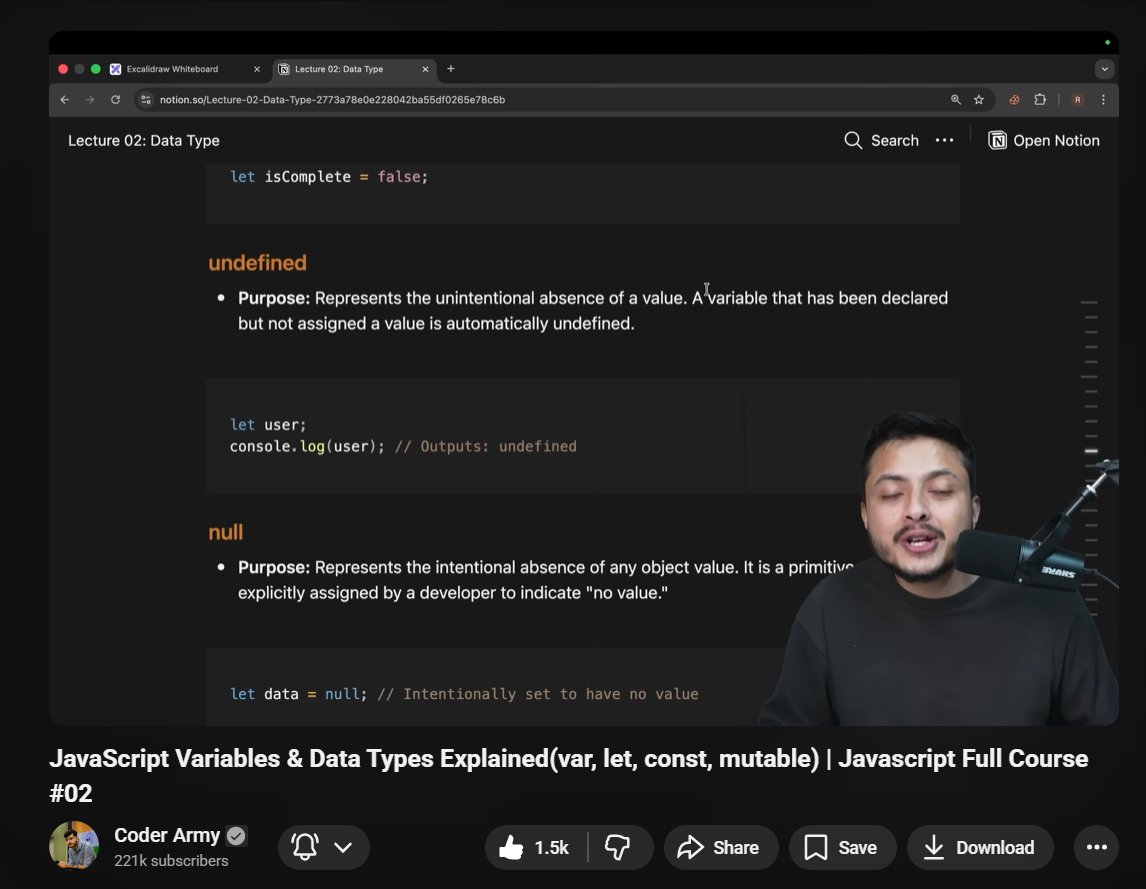Click the Share button under the video
The image size is (1146, 889).
tap(720, 847)
